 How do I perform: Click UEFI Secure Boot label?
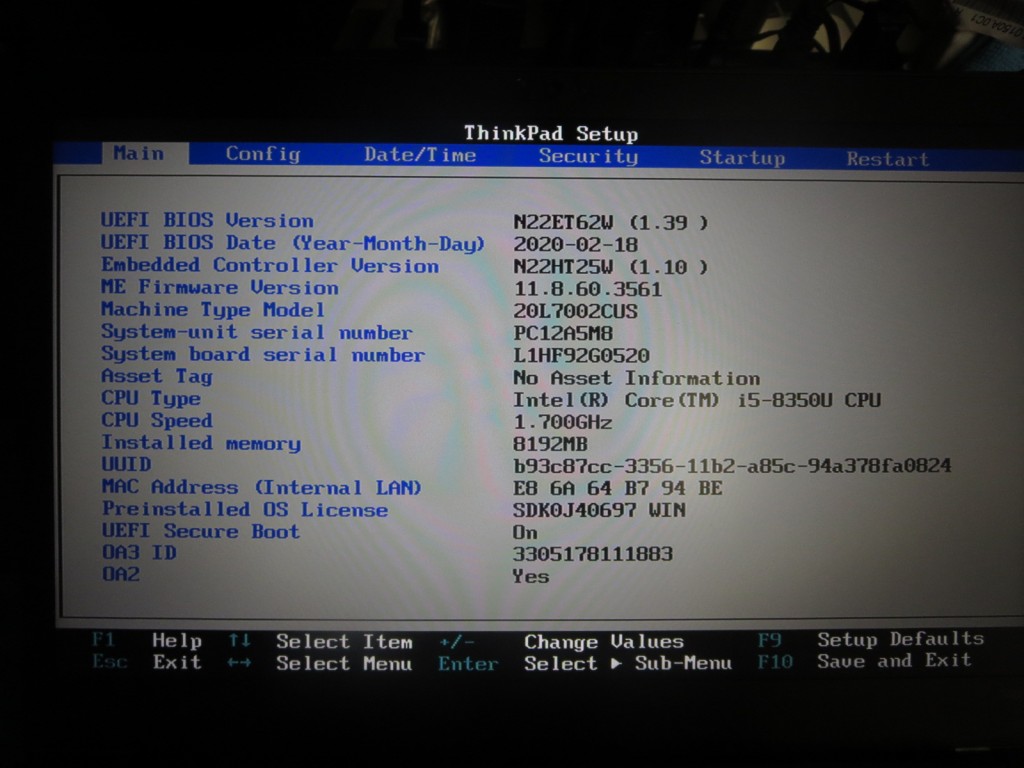200,531
